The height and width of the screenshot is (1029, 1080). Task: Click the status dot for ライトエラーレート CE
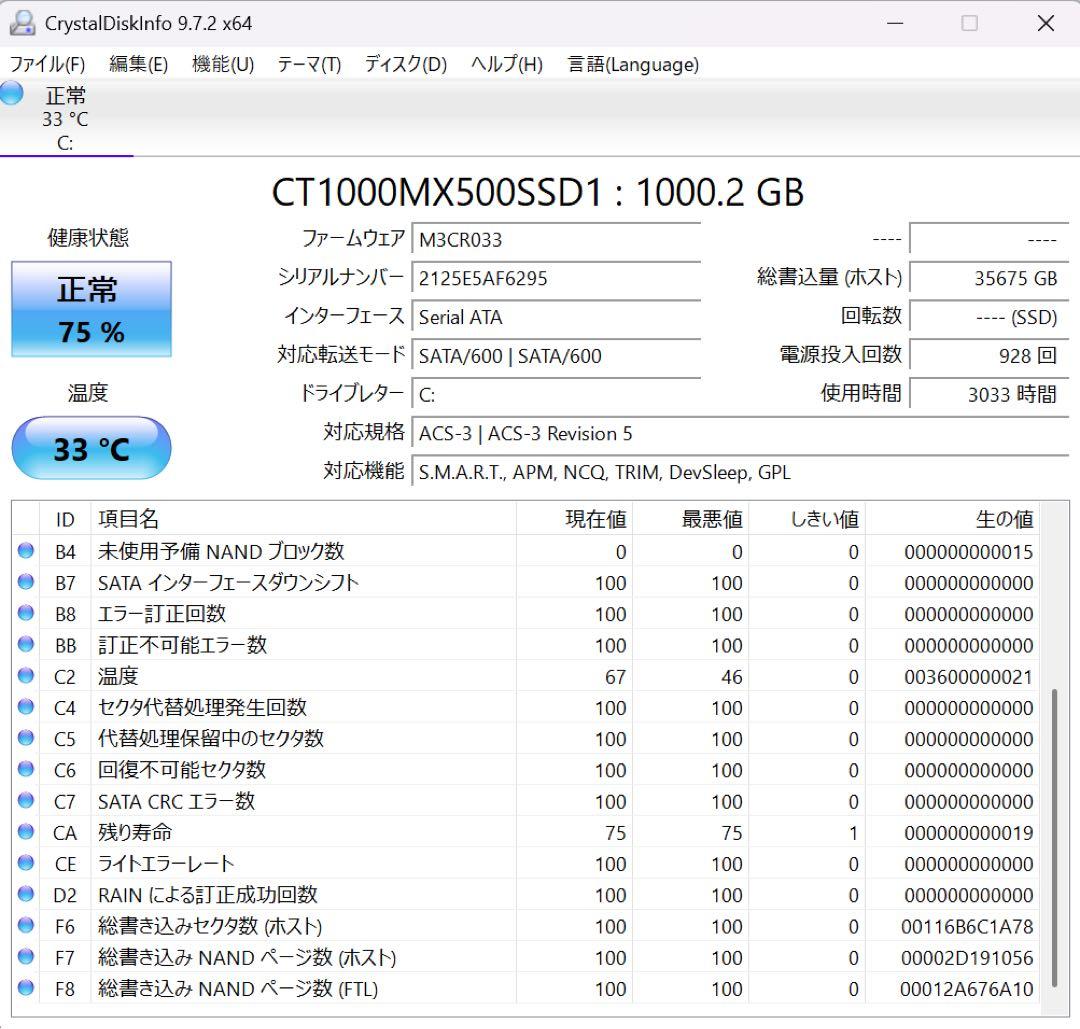[x=26, y=863]
